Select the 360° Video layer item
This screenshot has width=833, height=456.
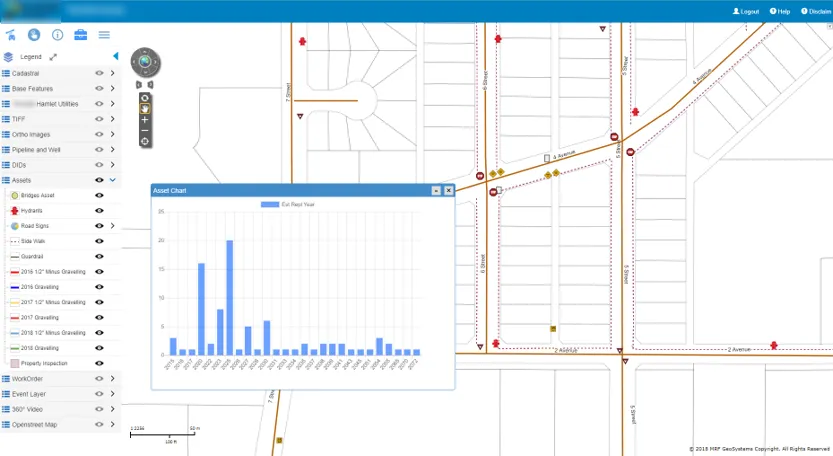click(27, 409)
